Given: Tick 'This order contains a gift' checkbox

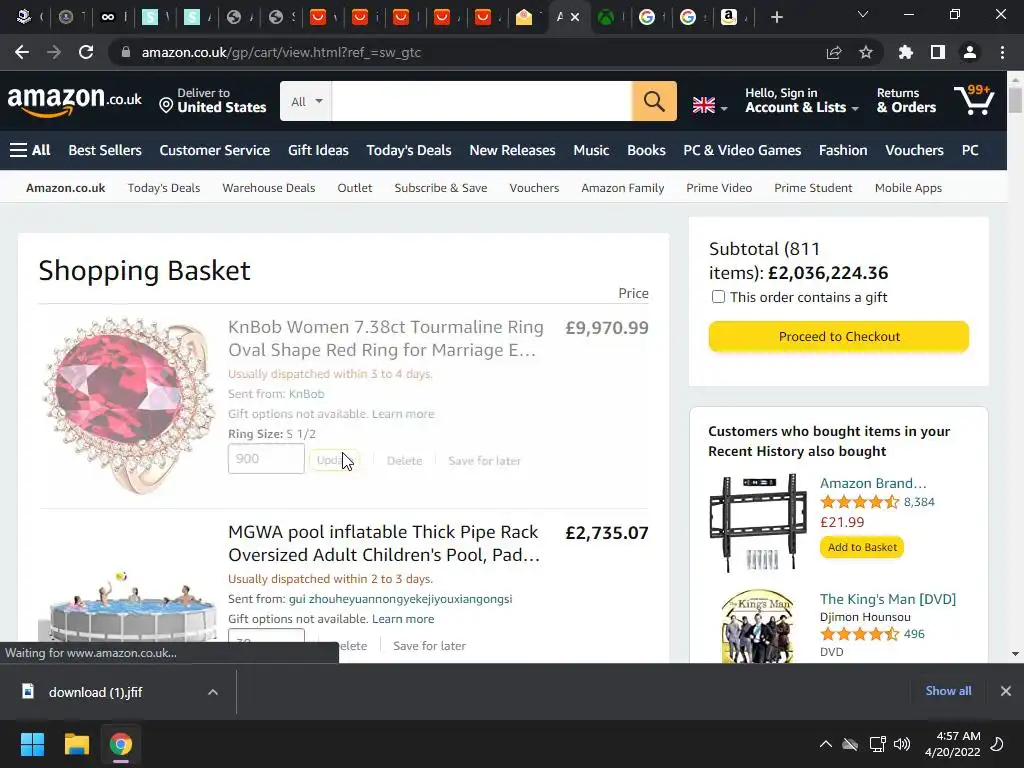Looking at the screenshot, I should [x=718, y=297].
